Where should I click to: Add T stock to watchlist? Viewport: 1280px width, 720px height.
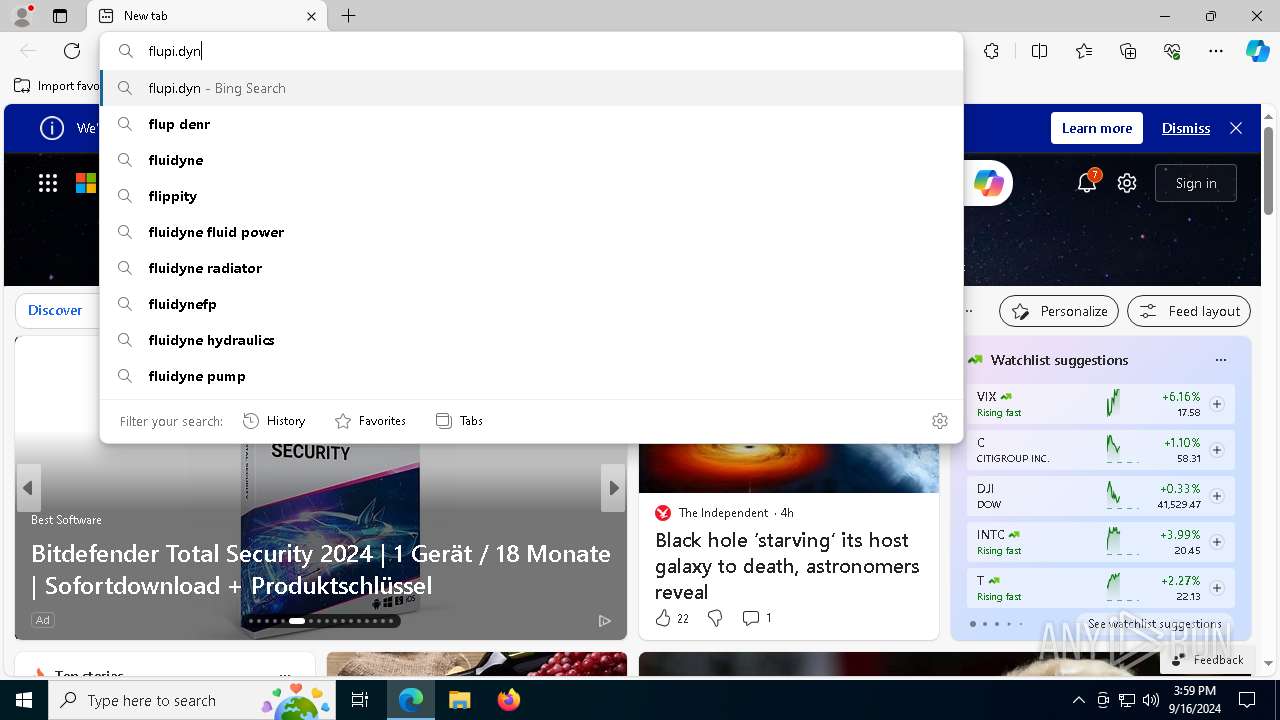tap(1217, 588)
